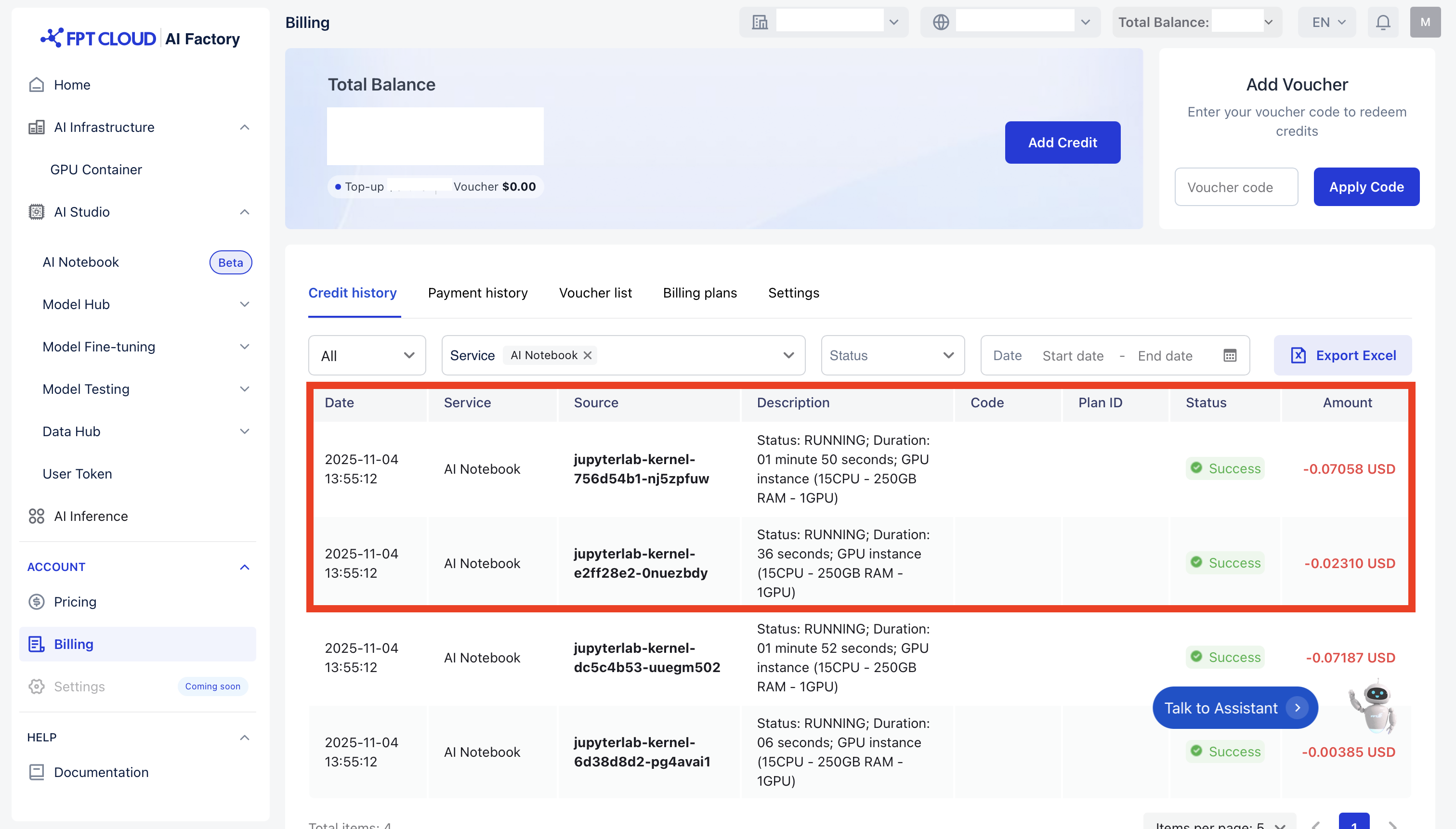Open the EN language dropdown
The width and height of the screenshot is (1456, 829).
click(x=1327, y=22)
